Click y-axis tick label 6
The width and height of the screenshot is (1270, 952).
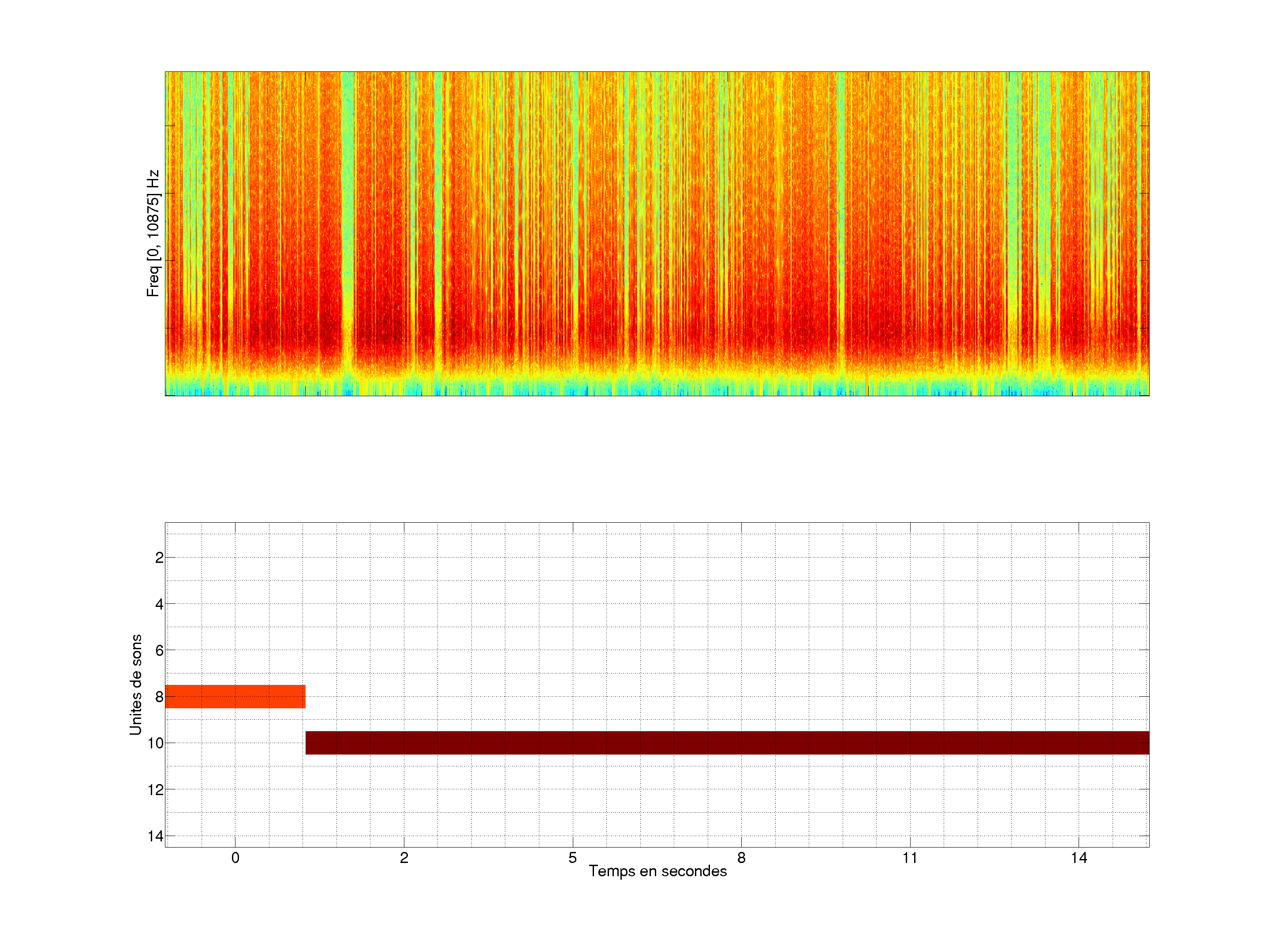159,651
